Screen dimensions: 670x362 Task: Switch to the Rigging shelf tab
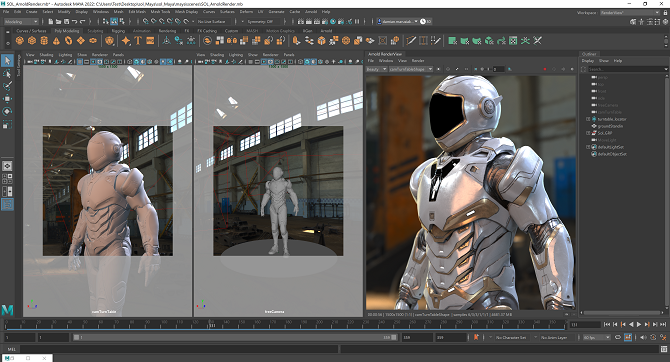point(118,31)
